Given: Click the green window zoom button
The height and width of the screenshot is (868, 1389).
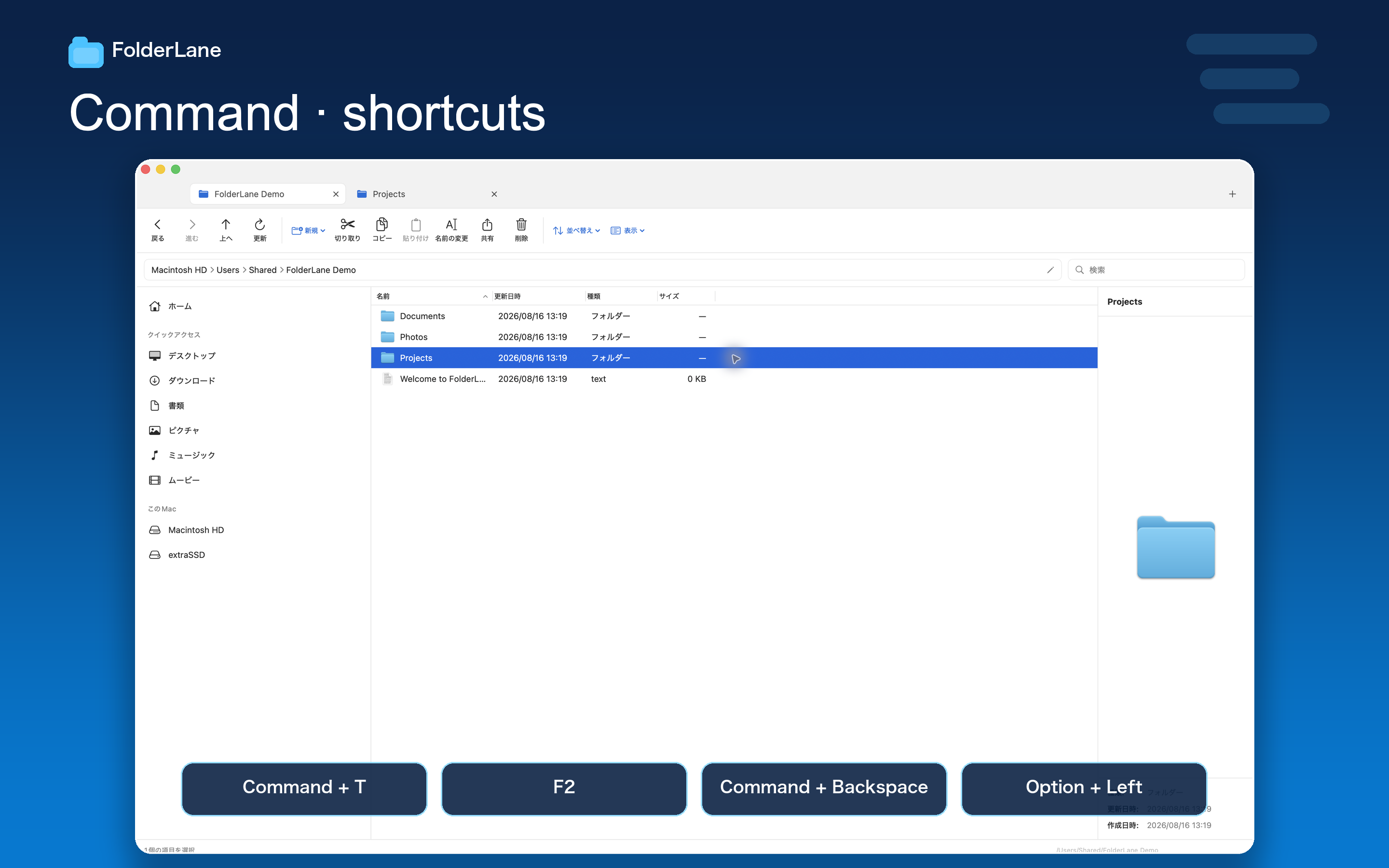Looking at the screenshot, I should 176,169.
